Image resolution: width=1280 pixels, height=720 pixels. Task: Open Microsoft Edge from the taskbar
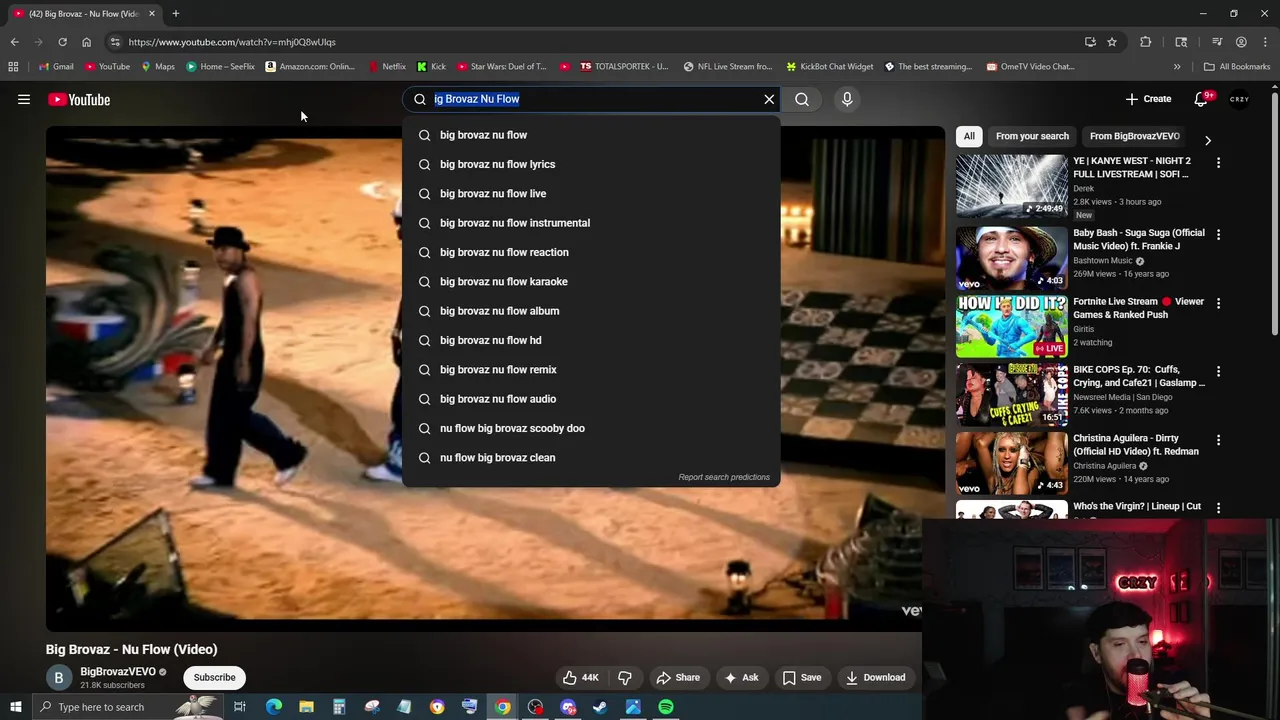(x=274, y=707)
